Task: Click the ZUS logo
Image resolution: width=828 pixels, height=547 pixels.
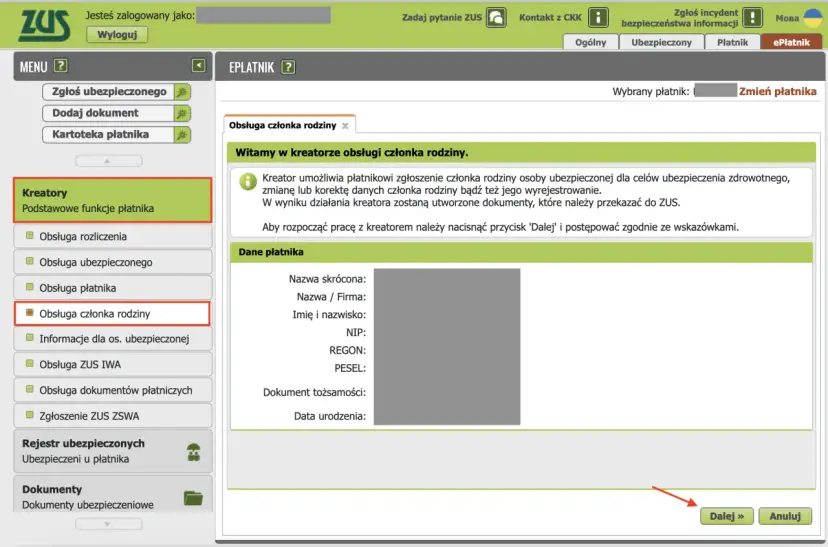Action: click(x=42, y=25)
